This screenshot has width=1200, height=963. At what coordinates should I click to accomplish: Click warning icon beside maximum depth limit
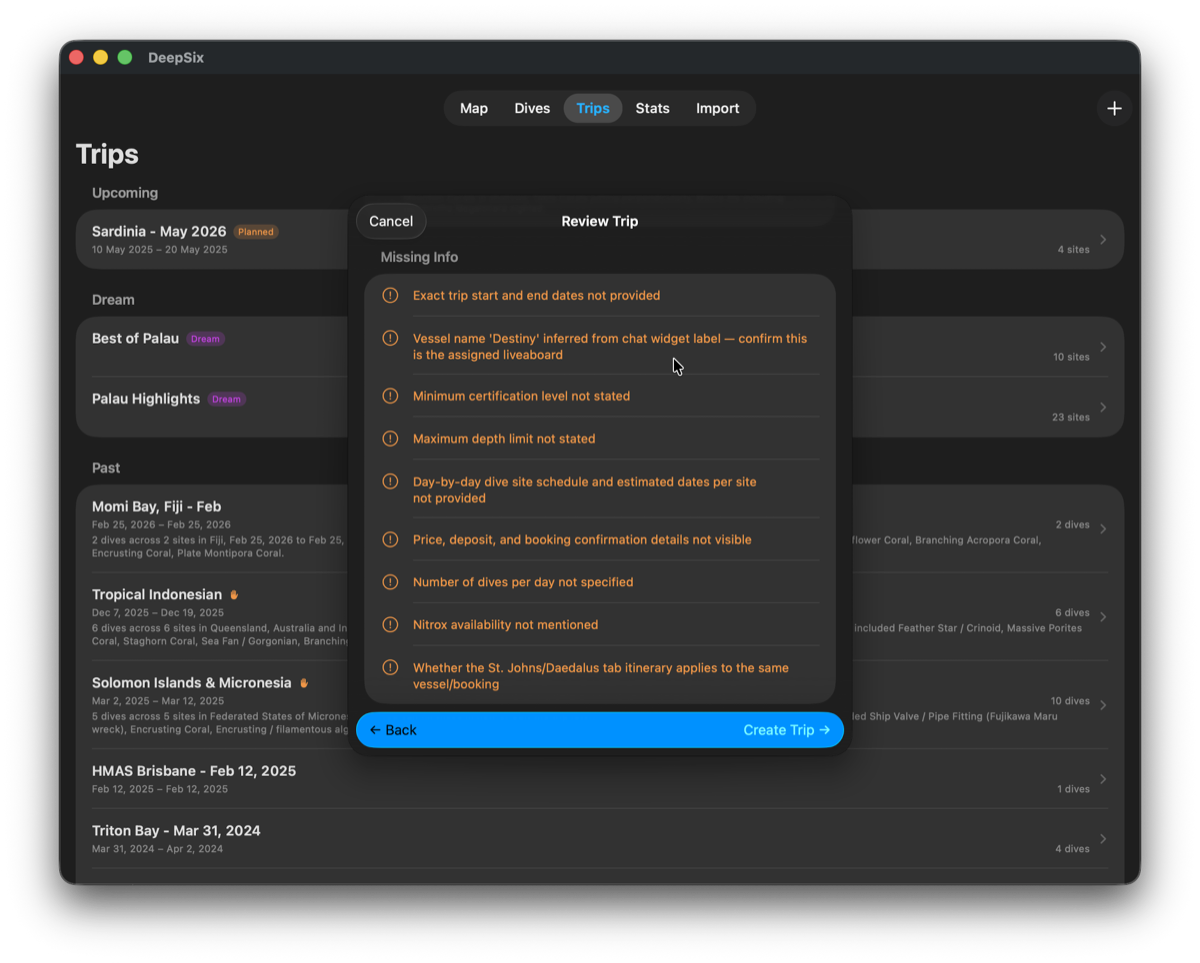coord(391,438)
